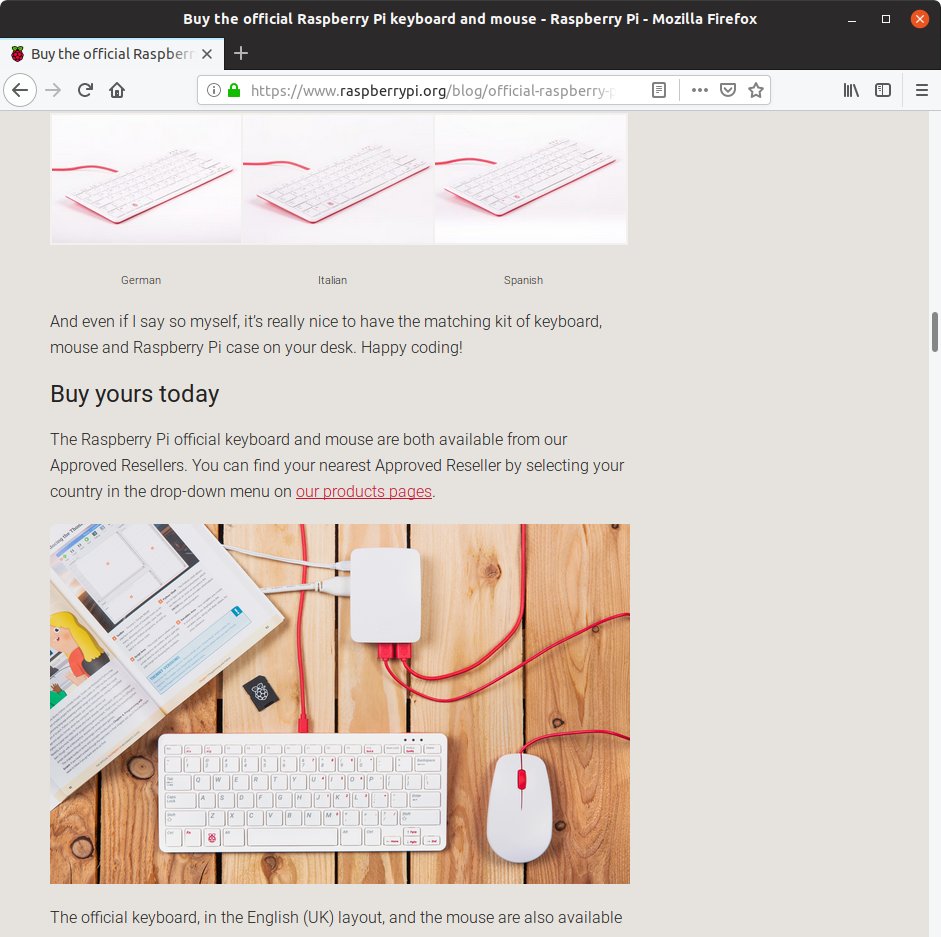The width and height of the screenshot is (941, 937).
Task: Click the Italian caption text
Action: click(x=332, y=280)
